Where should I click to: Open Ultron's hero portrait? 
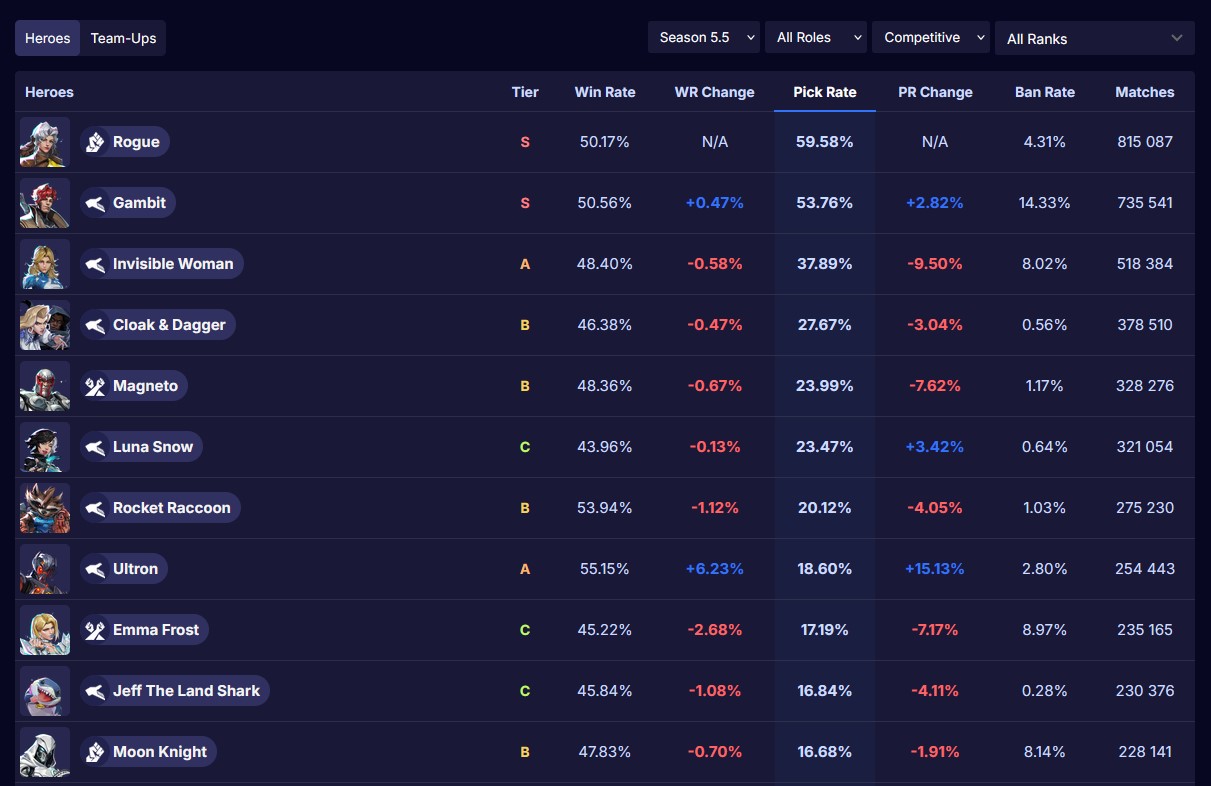45,569
